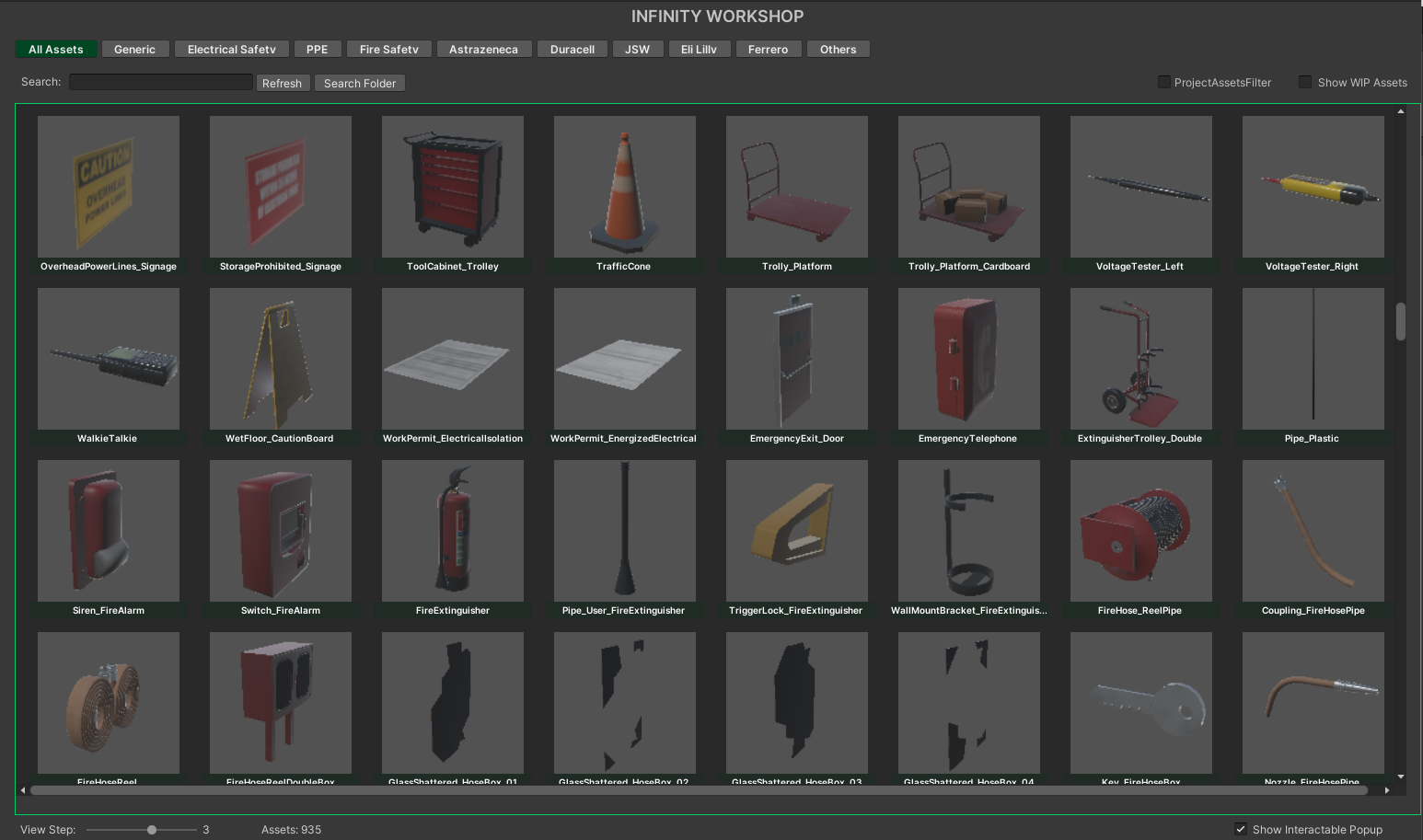Select the EmergencyTelephone asset
This screenshot has width=1423, height=840.
click(968, 359)
